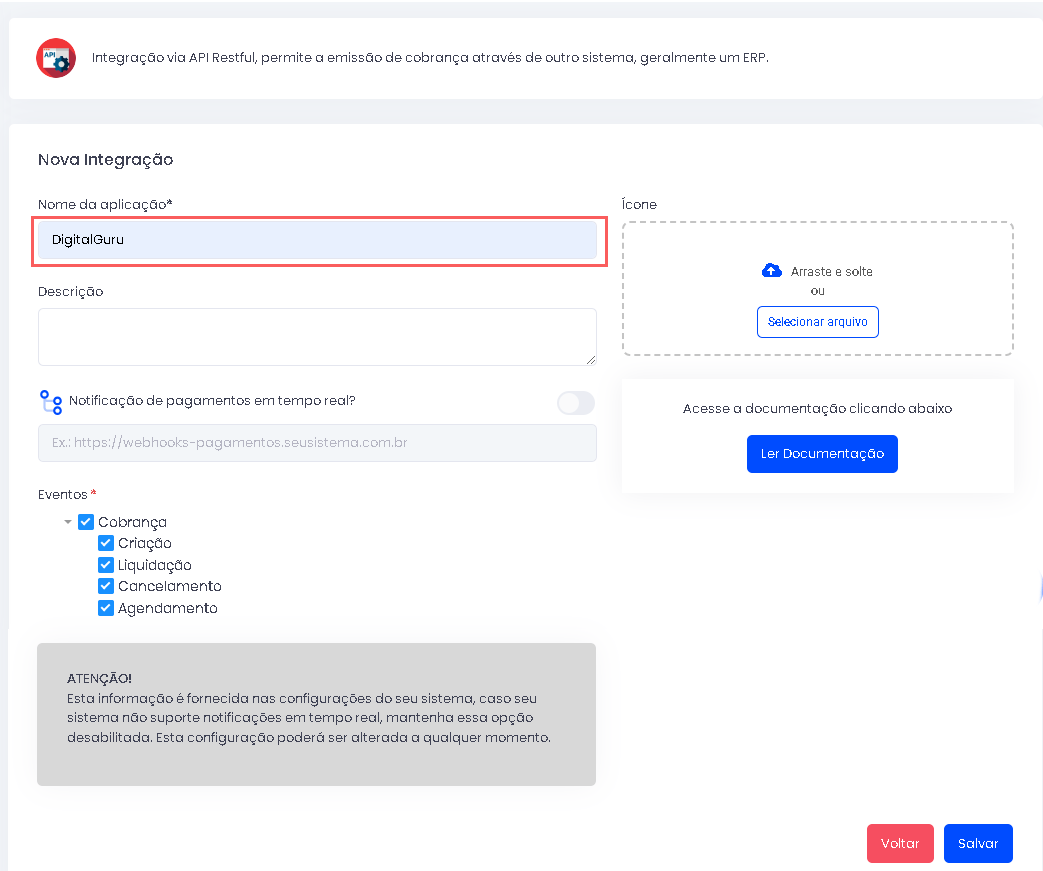Screen dimensions: 1043x871
Task: Uncheck the Criação event checkbox
Action: pyautogui.click(x=106, y=543)
